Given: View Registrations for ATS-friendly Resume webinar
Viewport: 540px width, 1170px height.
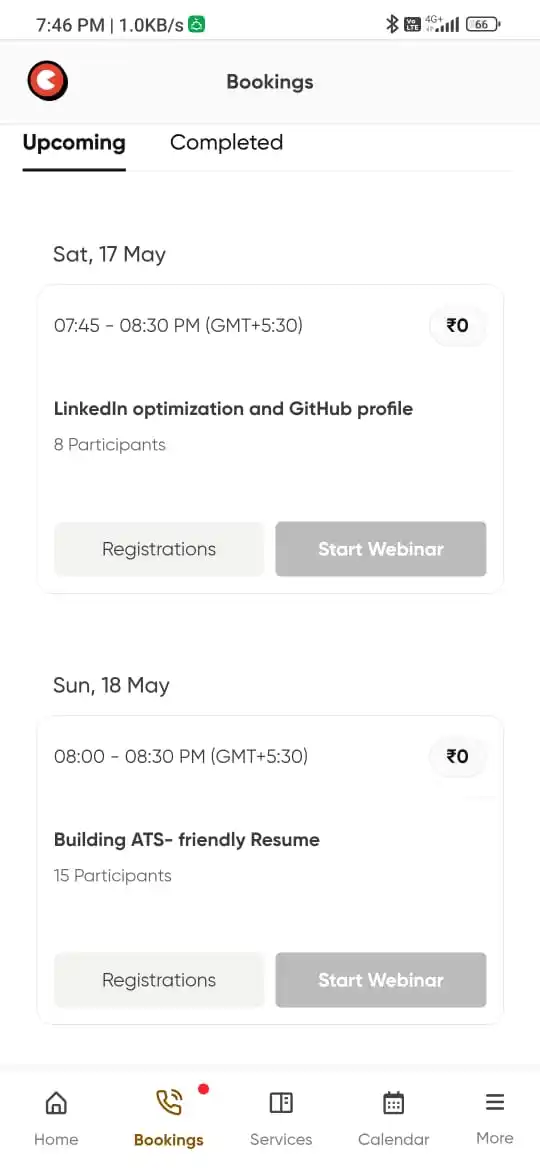Looking at the screenshot, I should pyautogui.click(x=159, y=980).
